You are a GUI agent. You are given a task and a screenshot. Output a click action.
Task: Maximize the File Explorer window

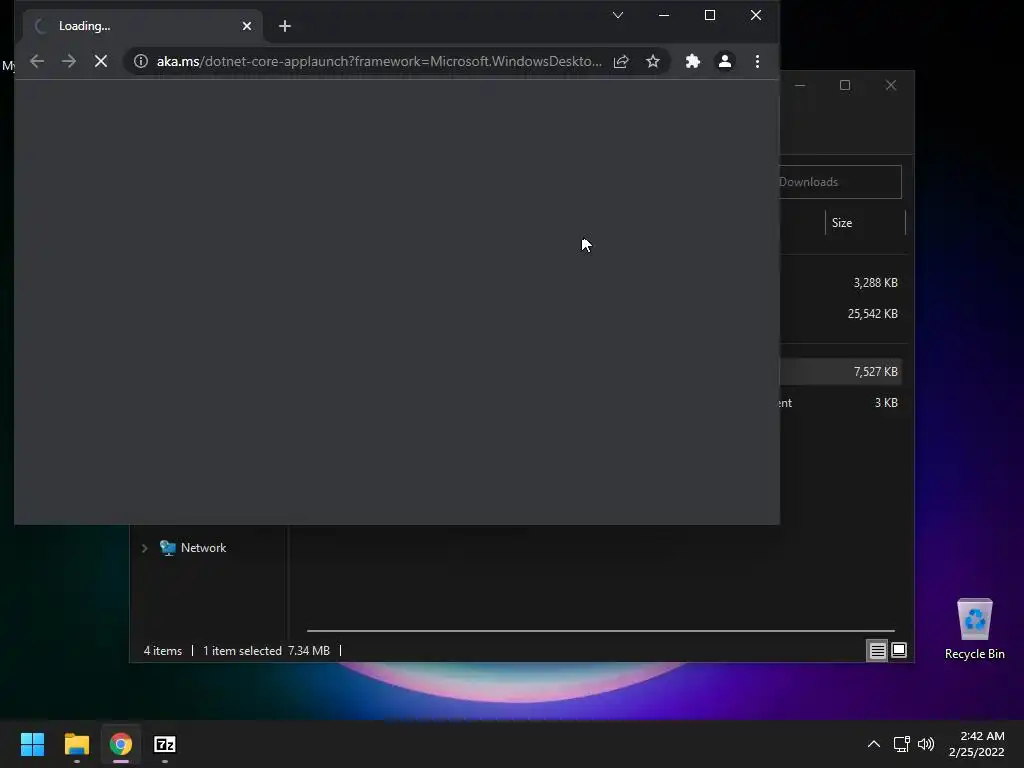[845, 86]
